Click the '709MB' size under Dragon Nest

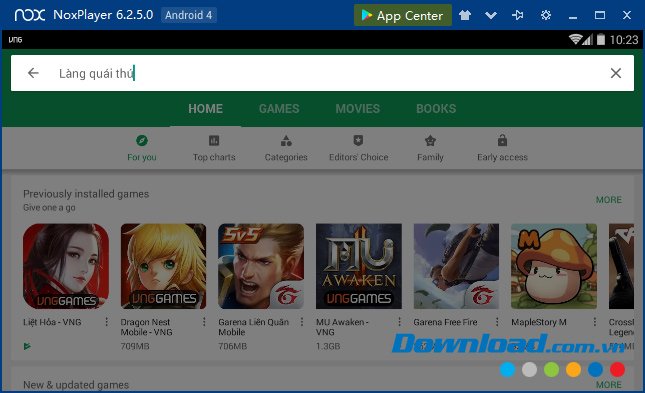pyautogui.click(x=135, y=346)
